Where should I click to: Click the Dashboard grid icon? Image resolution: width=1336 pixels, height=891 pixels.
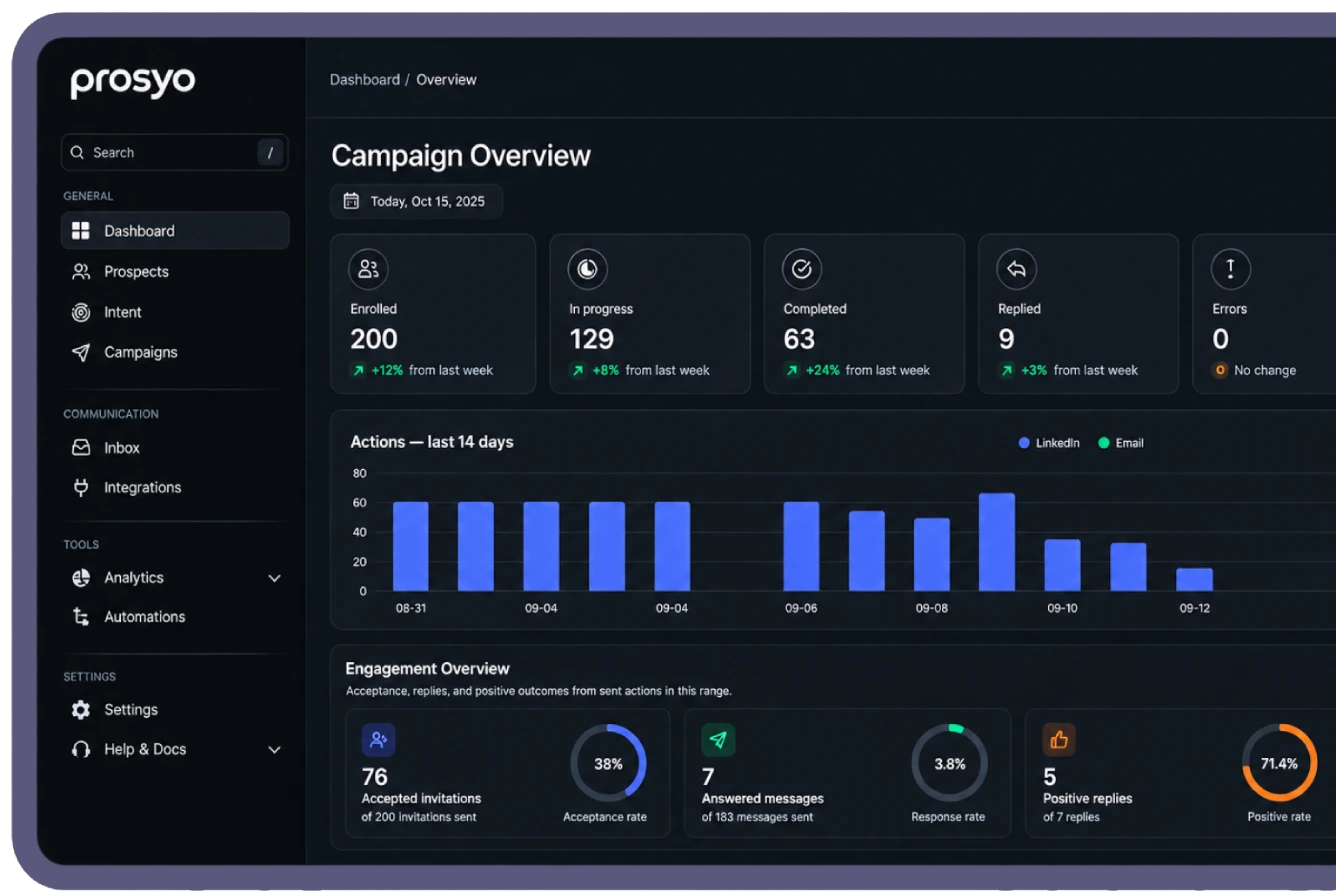(81, 231)
